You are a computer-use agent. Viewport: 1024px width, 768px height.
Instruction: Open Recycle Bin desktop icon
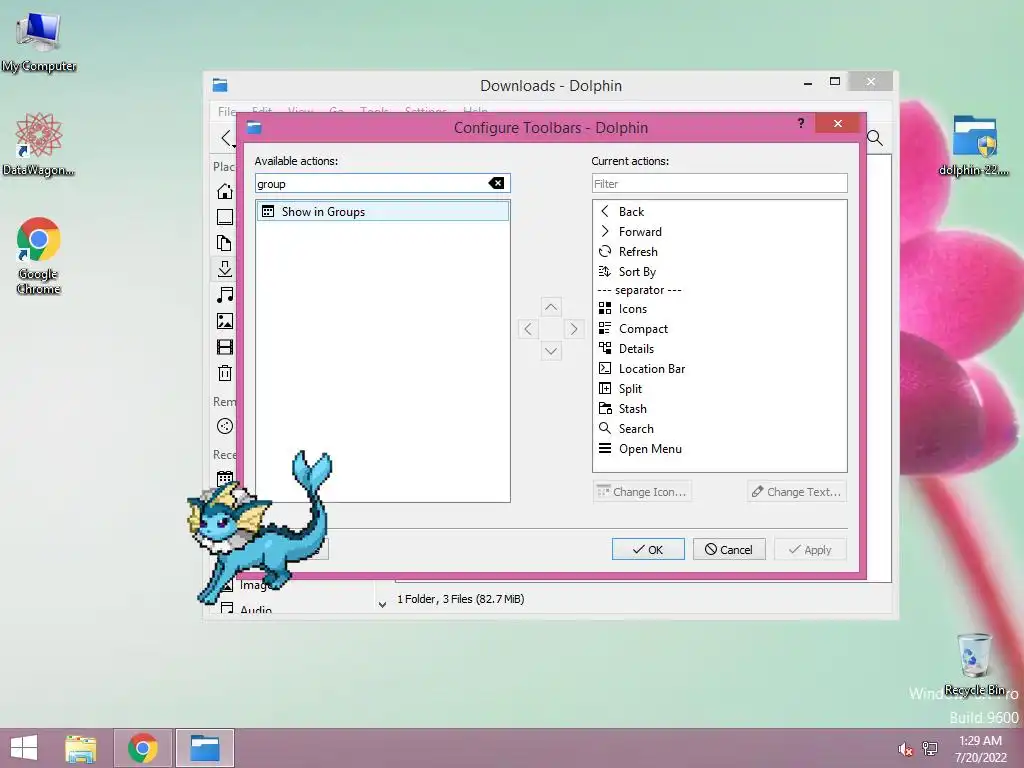[x=974, y=664]
